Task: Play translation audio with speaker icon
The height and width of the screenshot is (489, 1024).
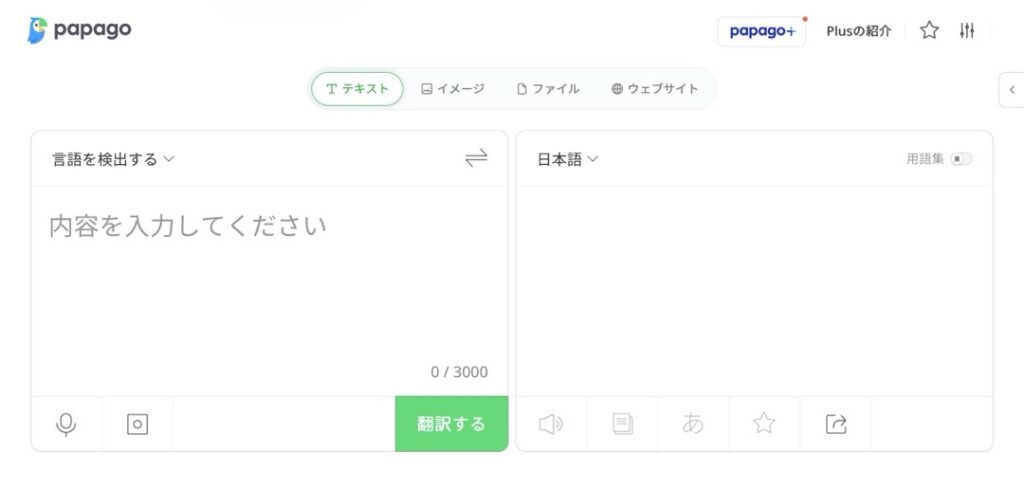Action: 550,424
